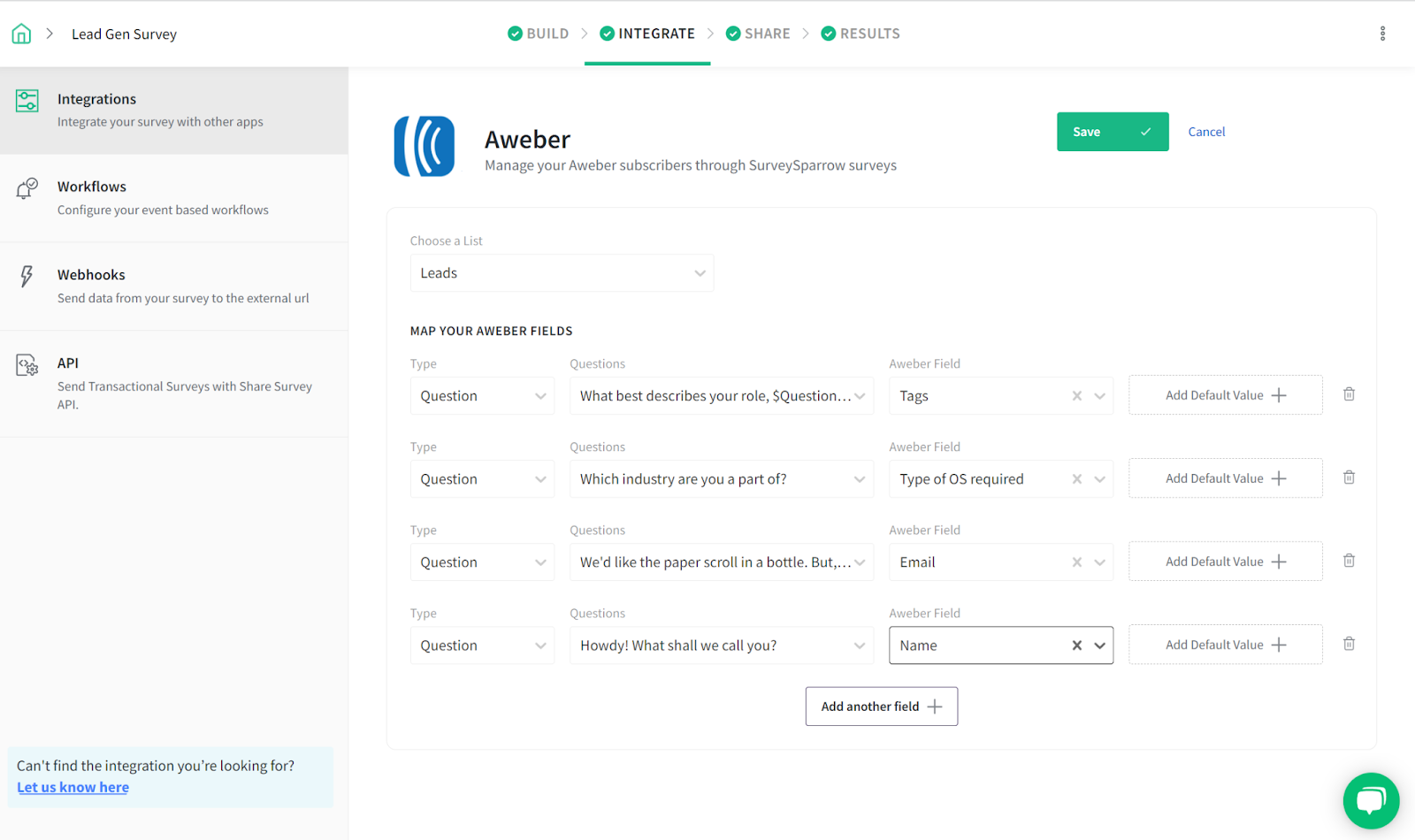Expand the 'We'd like the paper scroll' question dropdown

click(x=722, y=562)
